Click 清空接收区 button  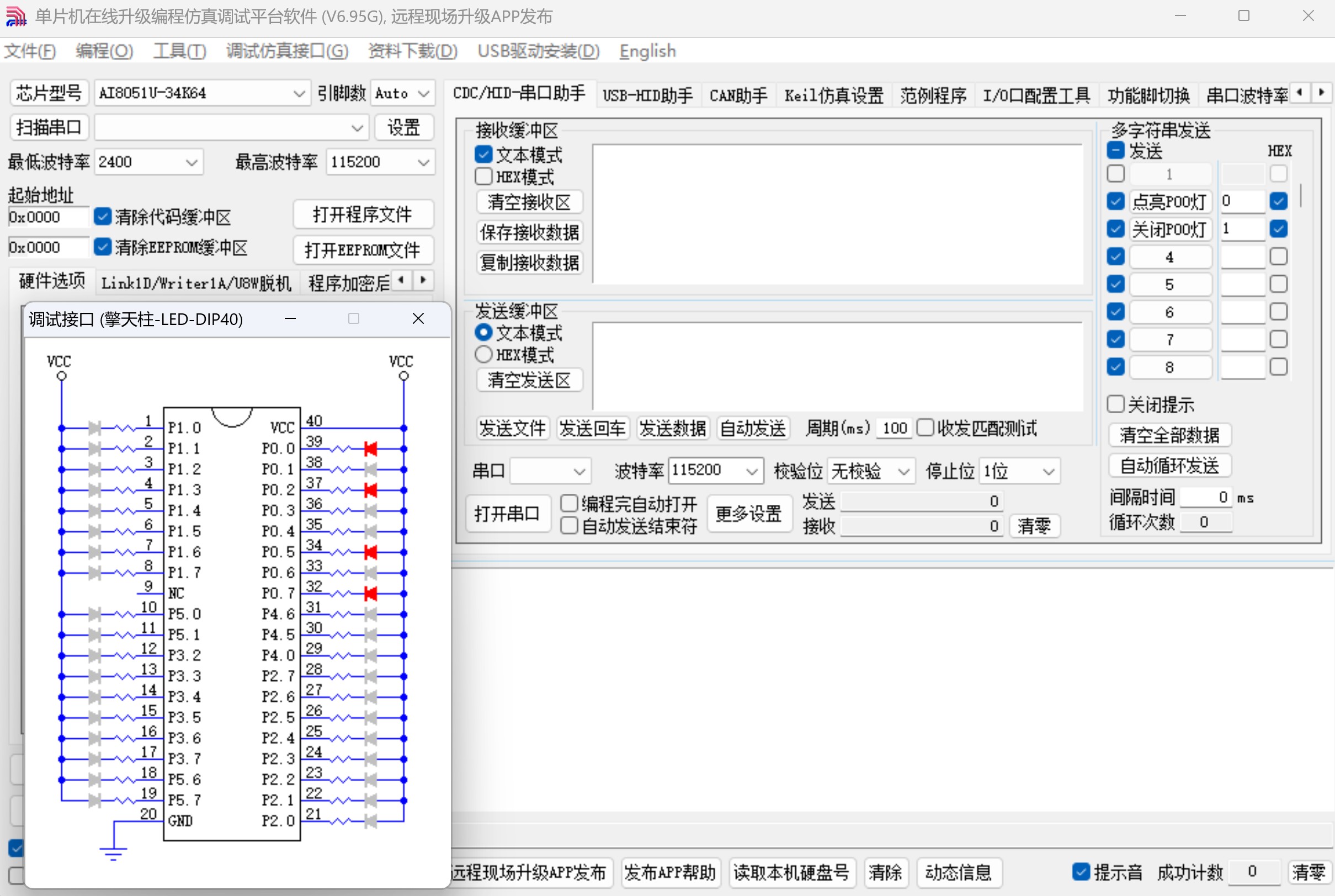pyautogui.click(x=529, y=202)
